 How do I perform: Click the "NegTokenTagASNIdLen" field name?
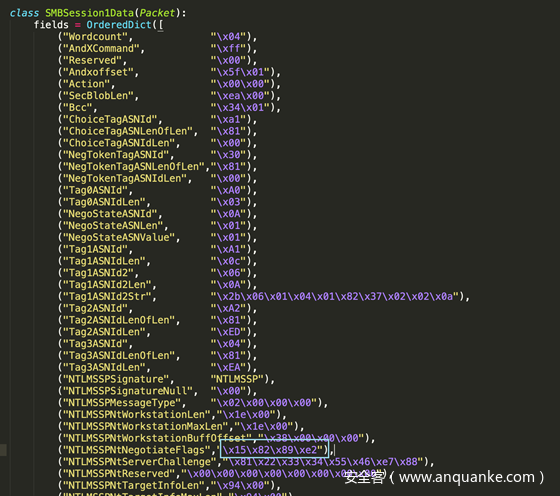125,178
